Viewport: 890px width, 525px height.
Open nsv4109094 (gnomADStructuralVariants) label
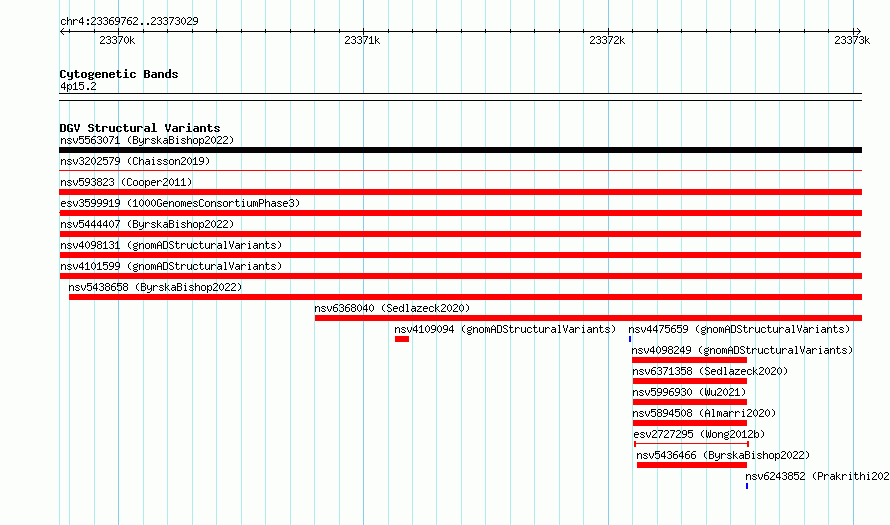click(505, 329)
